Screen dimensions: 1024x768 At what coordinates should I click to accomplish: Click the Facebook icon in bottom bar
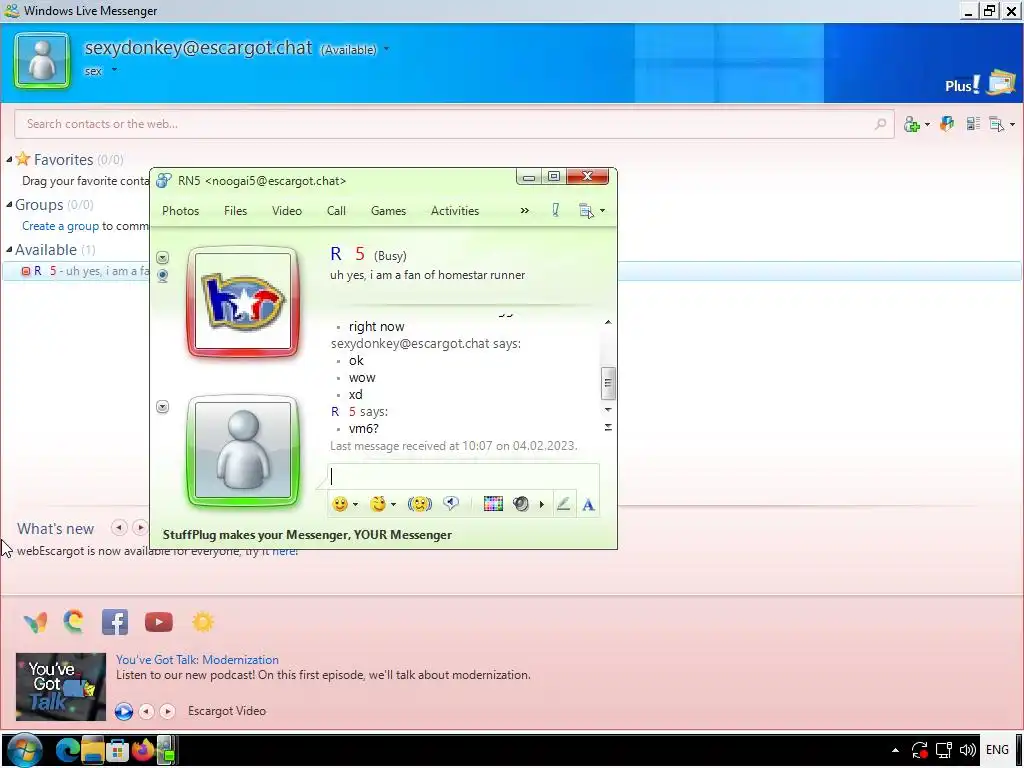click(115, 622)
